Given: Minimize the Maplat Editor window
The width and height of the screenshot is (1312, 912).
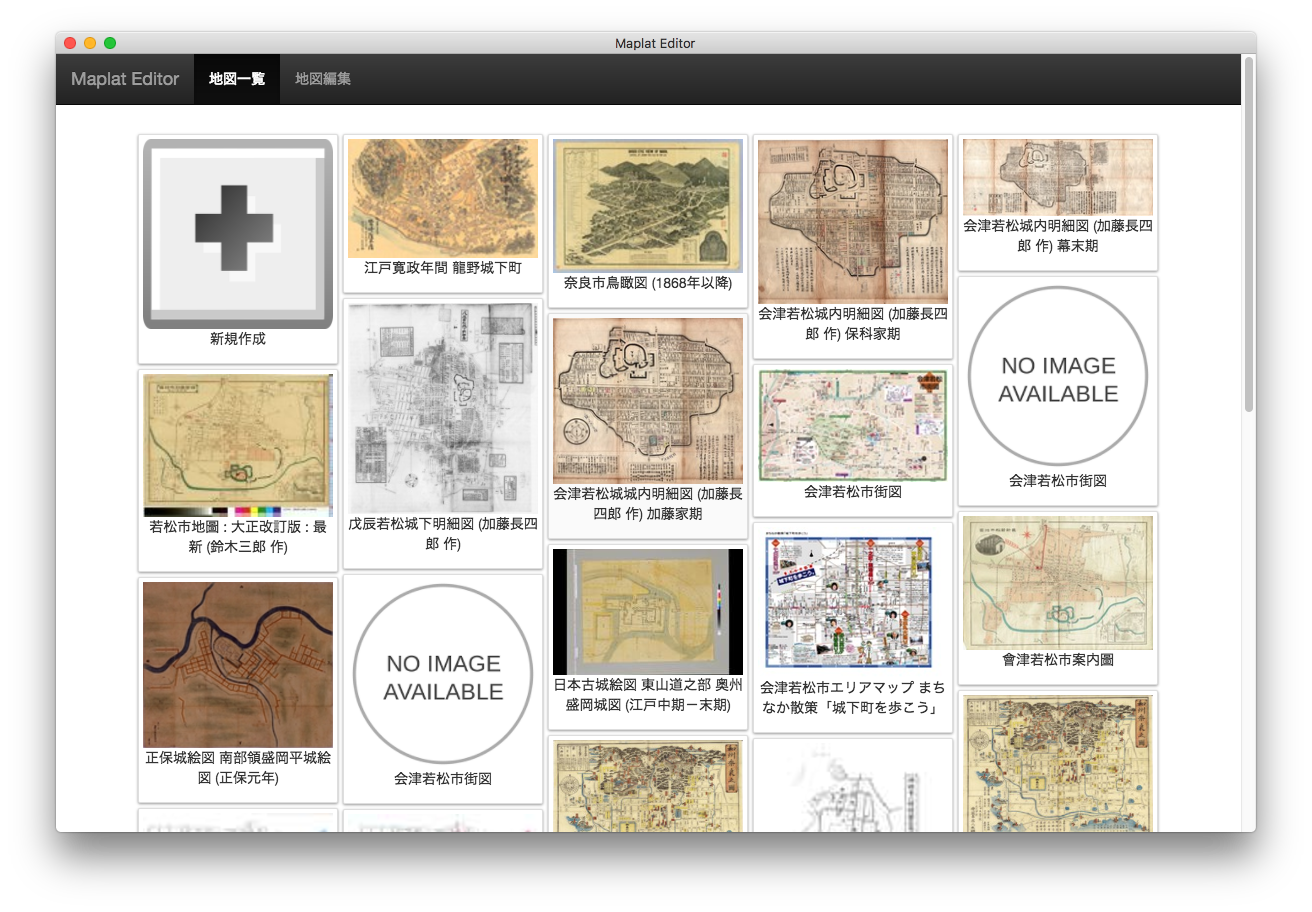Looking at the screenshot, I should pos(90,43).
